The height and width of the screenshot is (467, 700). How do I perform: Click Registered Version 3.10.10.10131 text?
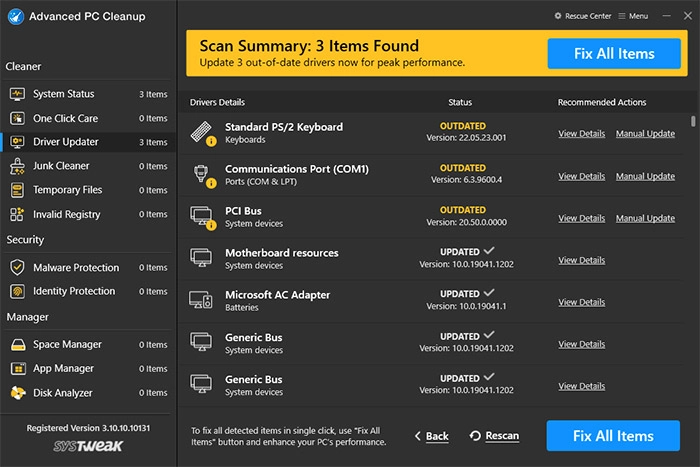[88, 428]
